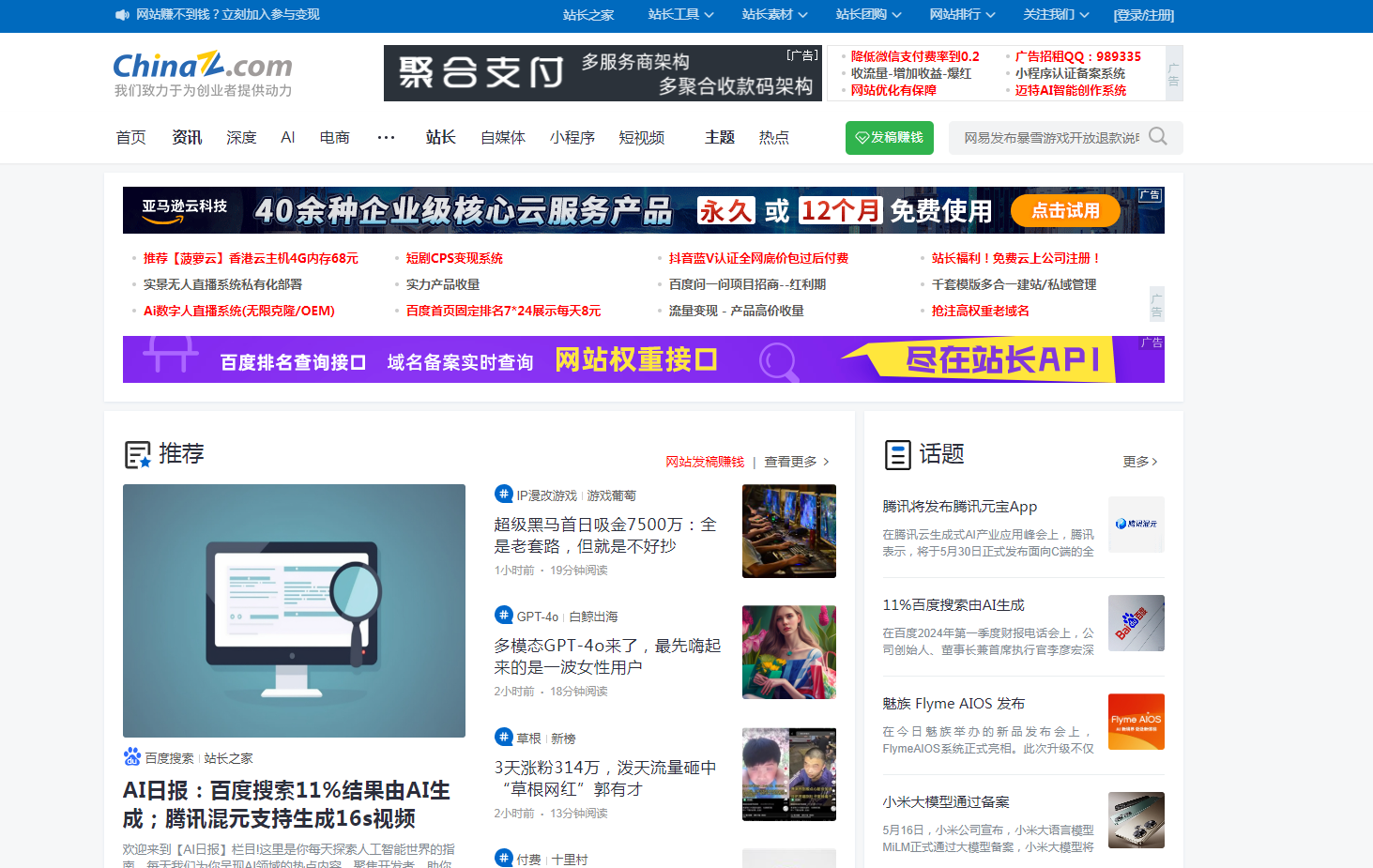Open the 抢注高权重老域名 ad link

[x=980, y=311]
